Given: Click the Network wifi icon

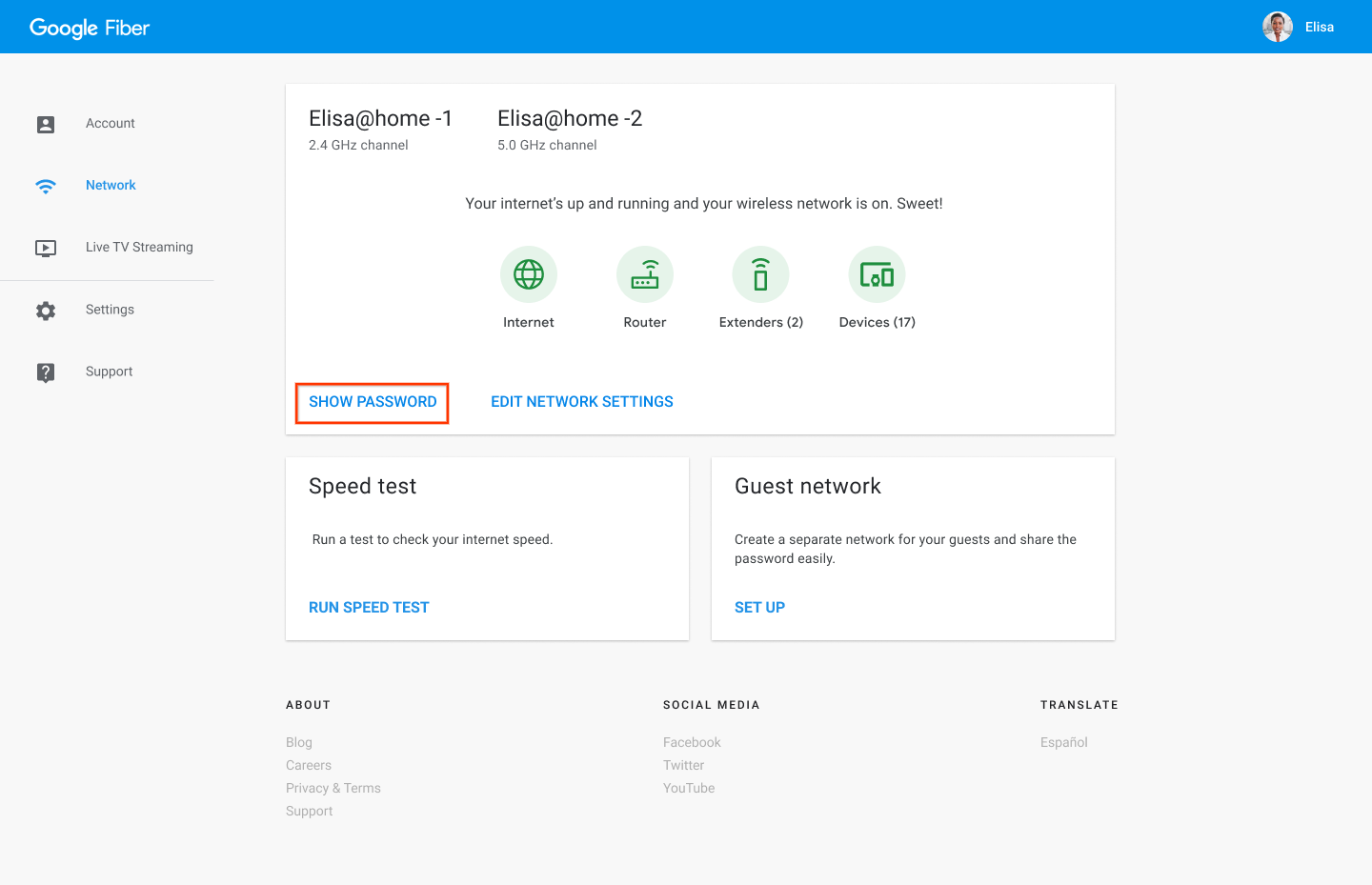Looking at the screenshot, I should [x=46, y=186].
